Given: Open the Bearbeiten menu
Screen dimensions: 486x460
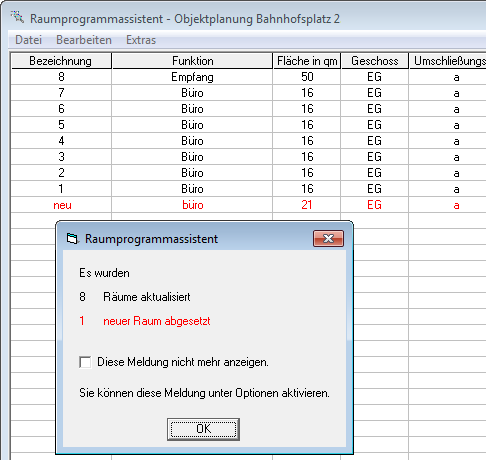Looking at the screenshot, I should [84, 40].
